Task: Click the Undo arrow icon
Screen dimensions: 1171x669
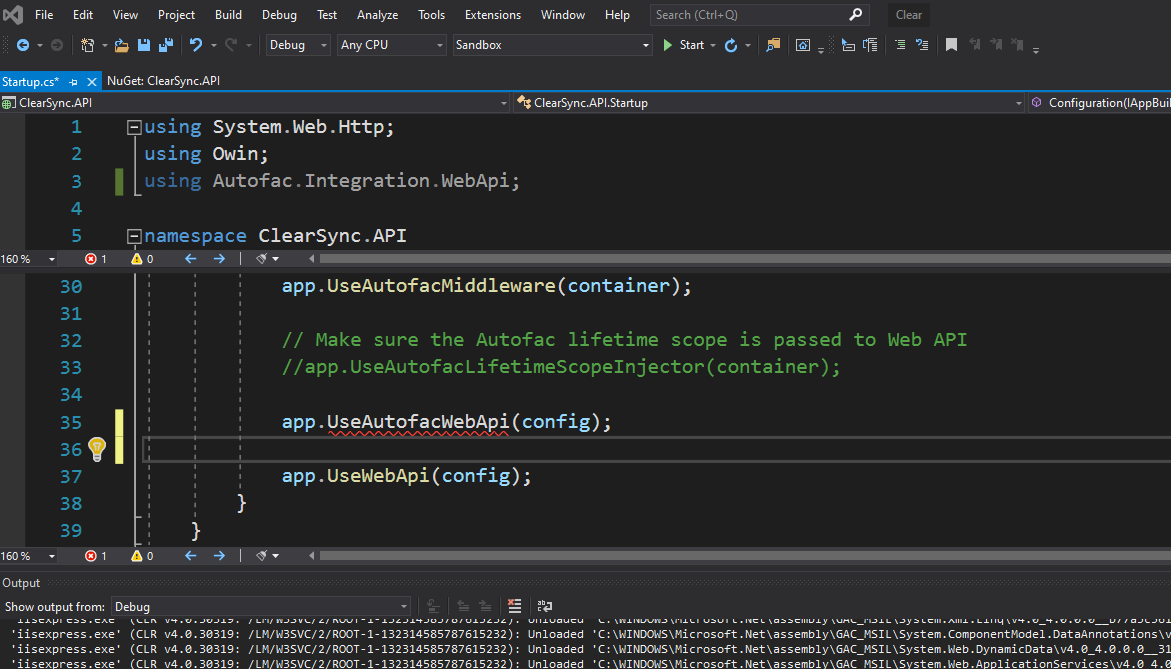Action: pos(196,45)
